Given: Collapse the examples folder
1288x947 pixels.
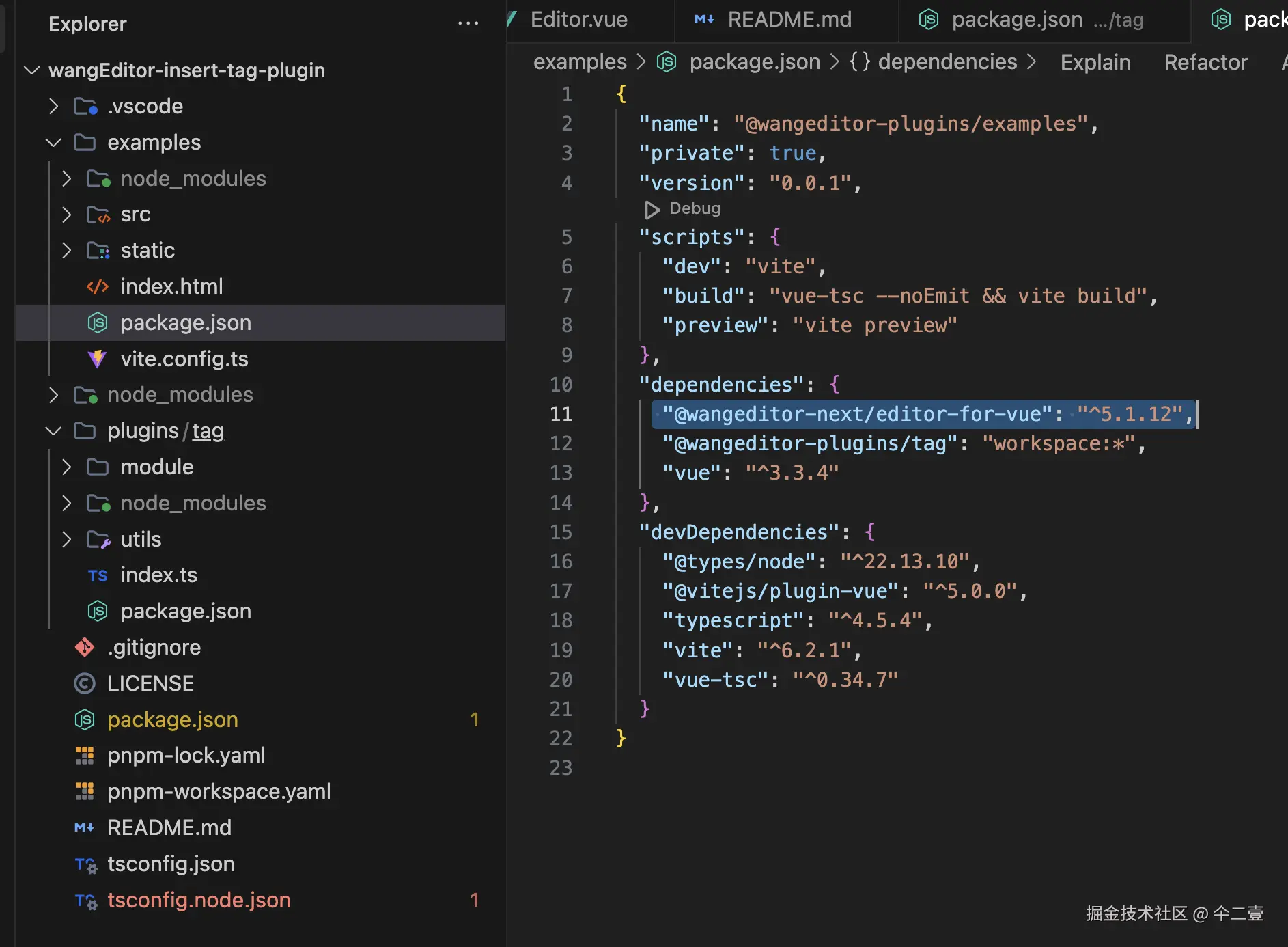Looking at the screenshot, I should (54, 142).
